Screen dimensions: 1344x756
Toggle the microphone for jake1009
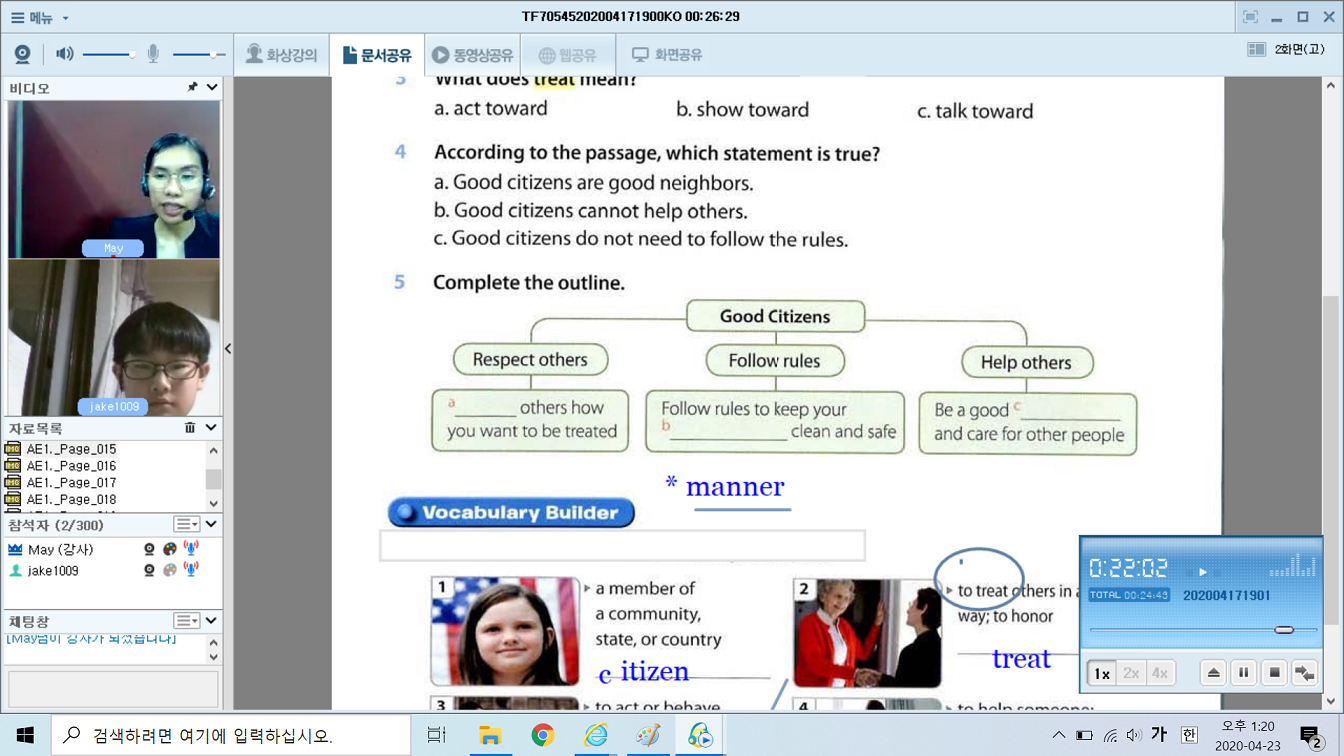click(x=191, y=570)
